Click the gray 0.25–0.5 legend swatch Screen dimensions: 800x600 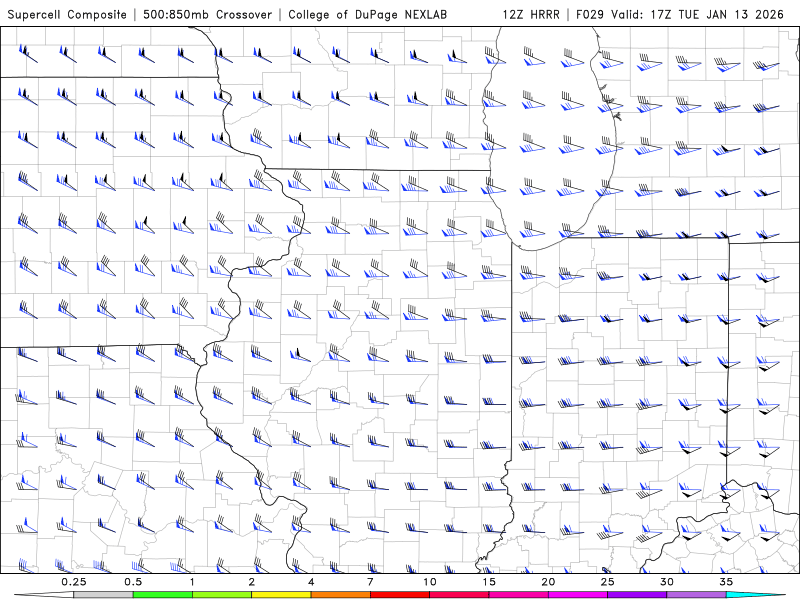tap(103, 595)
